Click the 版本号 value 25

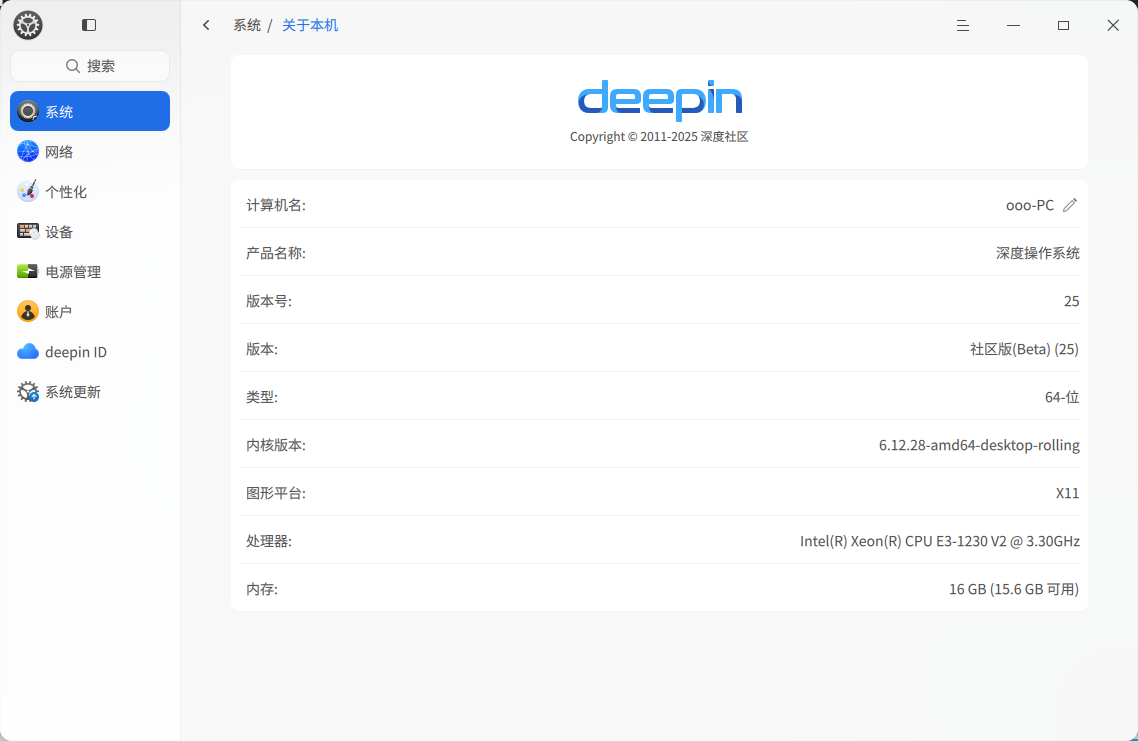pyautogui.click(x=1071, y=301)
